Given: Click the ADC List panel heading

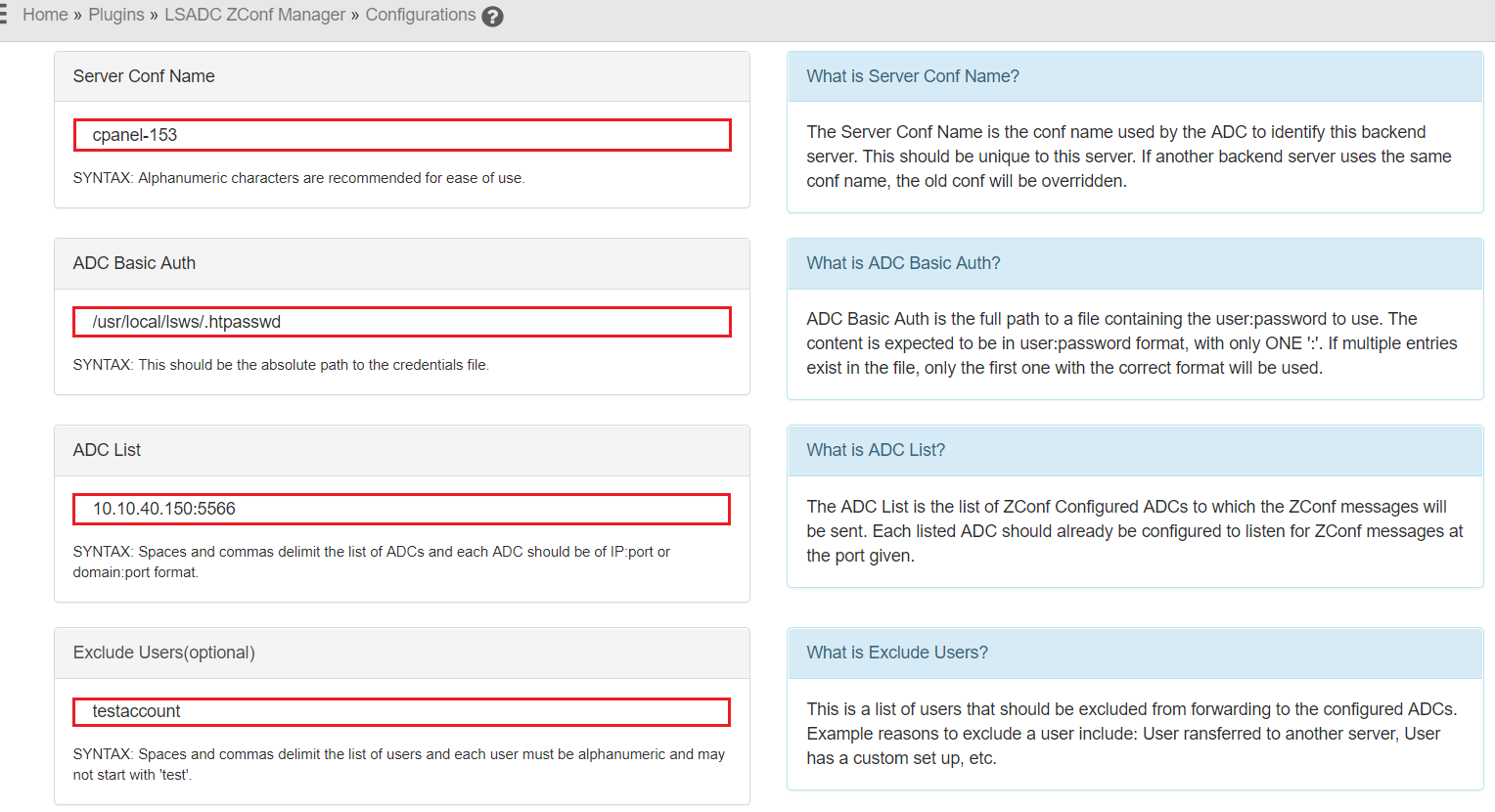Looking at the screenshot, I should 402,450.
